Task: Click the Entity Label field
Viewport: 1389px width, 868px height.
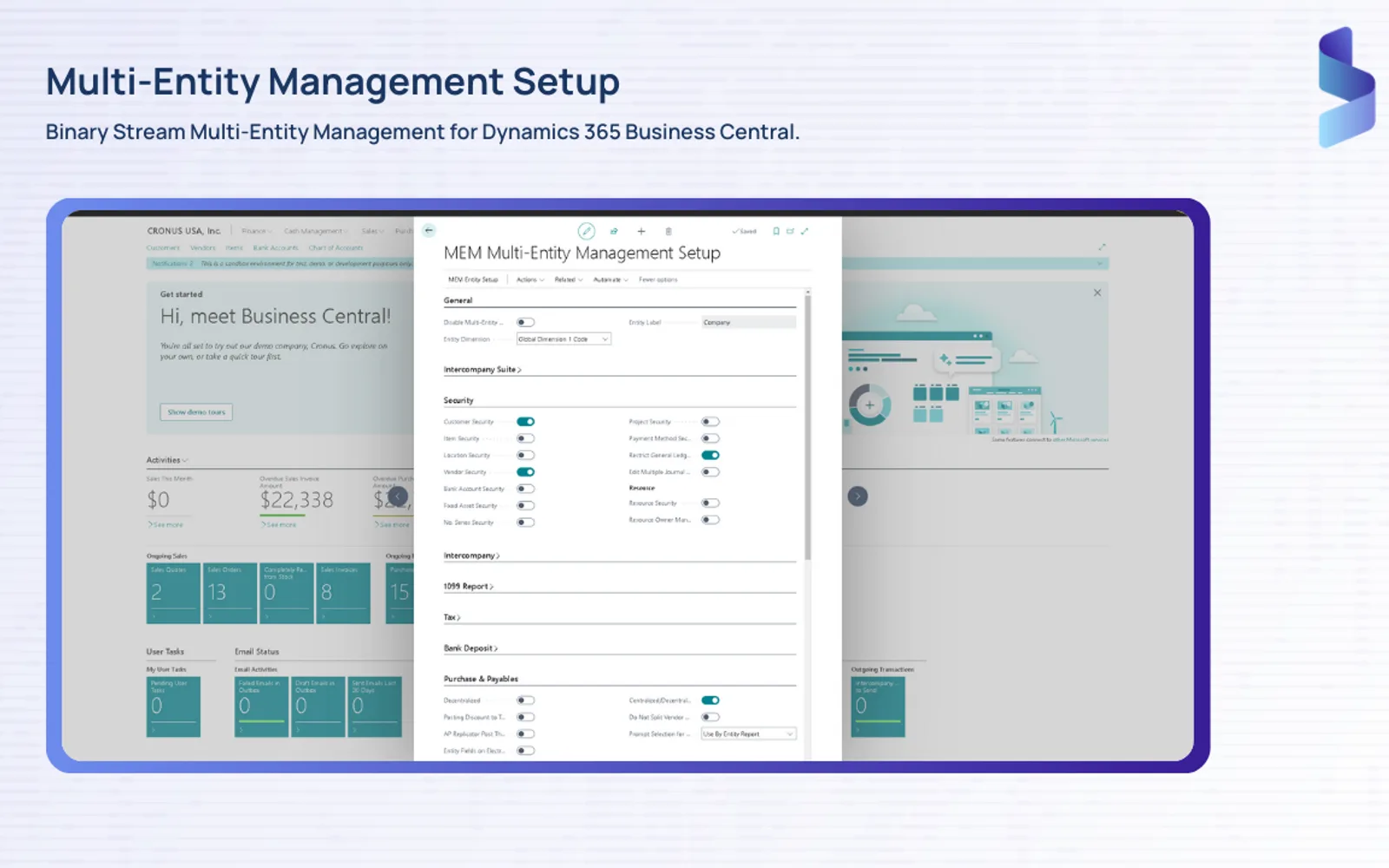Action: (x=748, y=323)
